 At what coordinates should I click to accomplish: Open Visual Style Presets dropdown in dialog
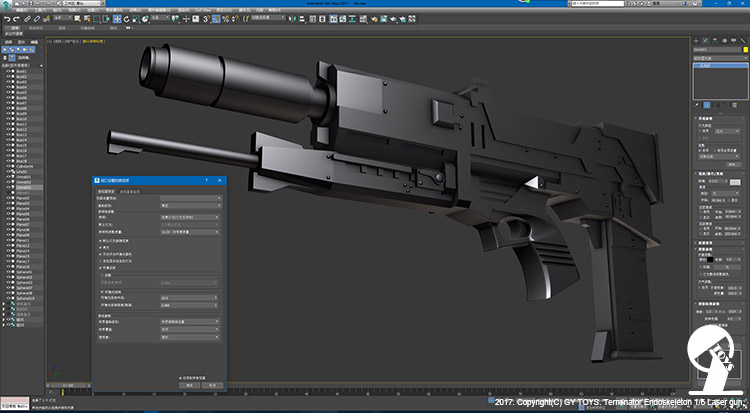click(x=191, y=198)
